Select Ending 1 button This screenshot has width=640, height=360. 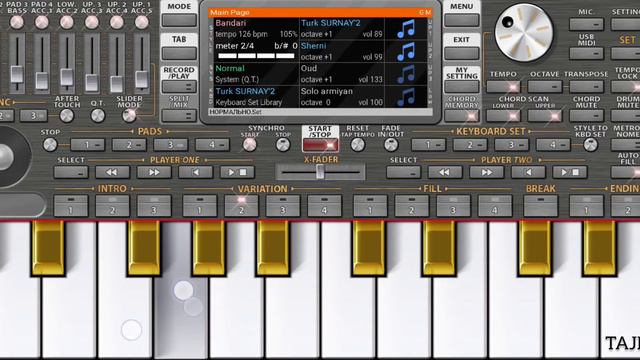587,206
